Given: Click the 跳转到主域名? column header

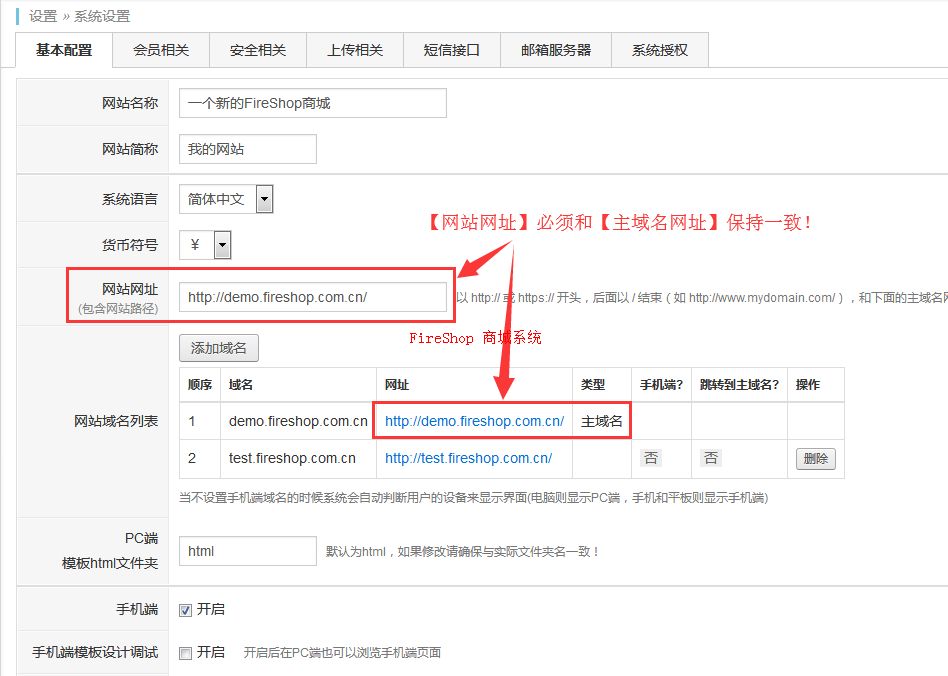Looking at the screenshot, I should (739, 385).
